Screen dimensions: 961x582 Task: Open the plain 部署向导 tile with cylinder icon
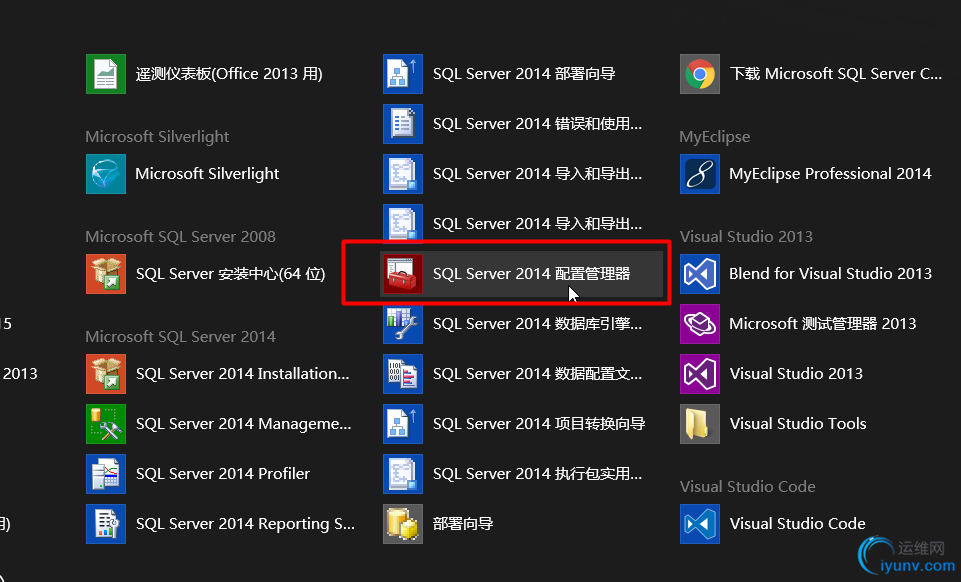click(439, 524)
